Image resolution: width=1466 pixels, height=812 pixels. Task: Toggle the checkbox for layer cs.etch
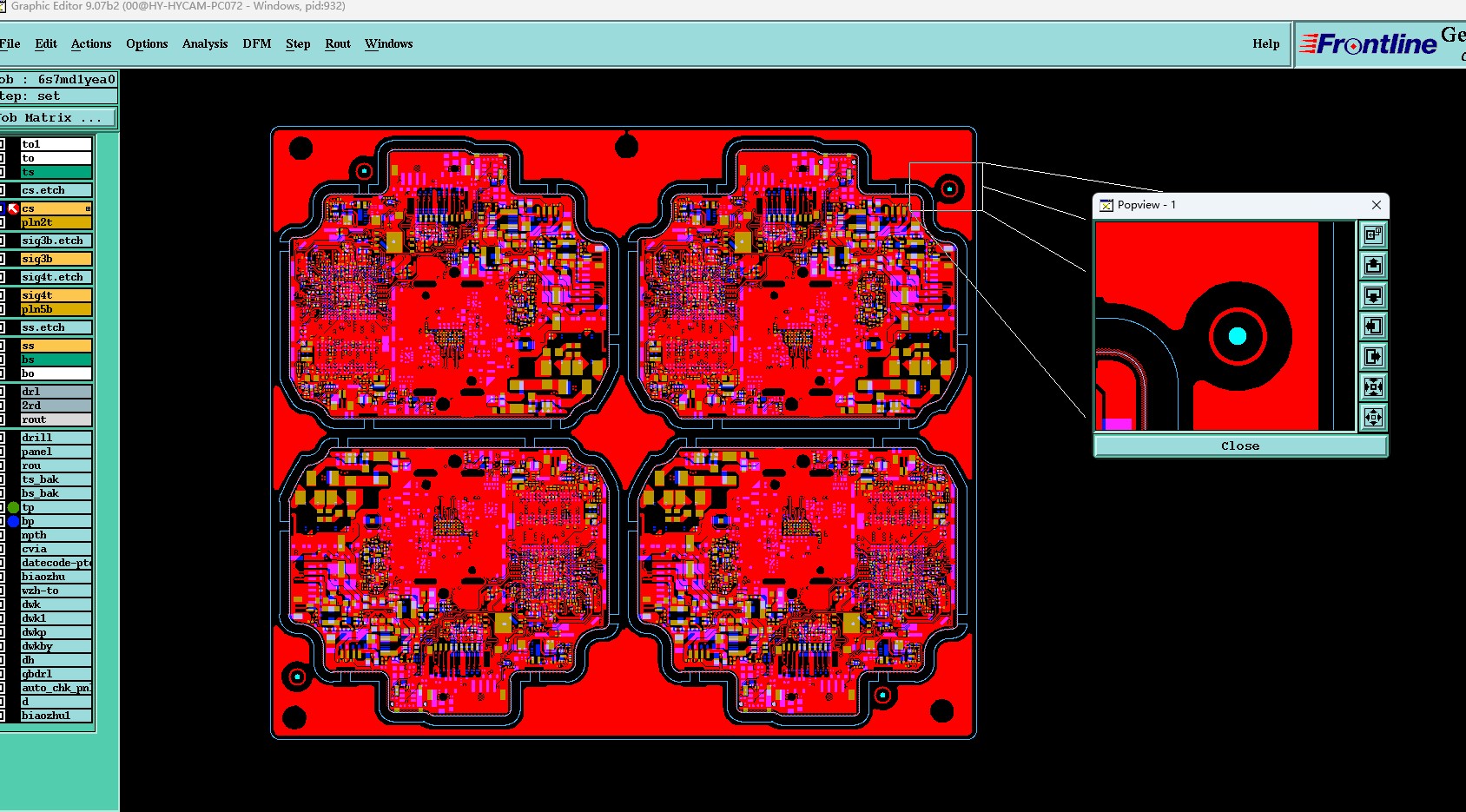(x=2, y=190)
